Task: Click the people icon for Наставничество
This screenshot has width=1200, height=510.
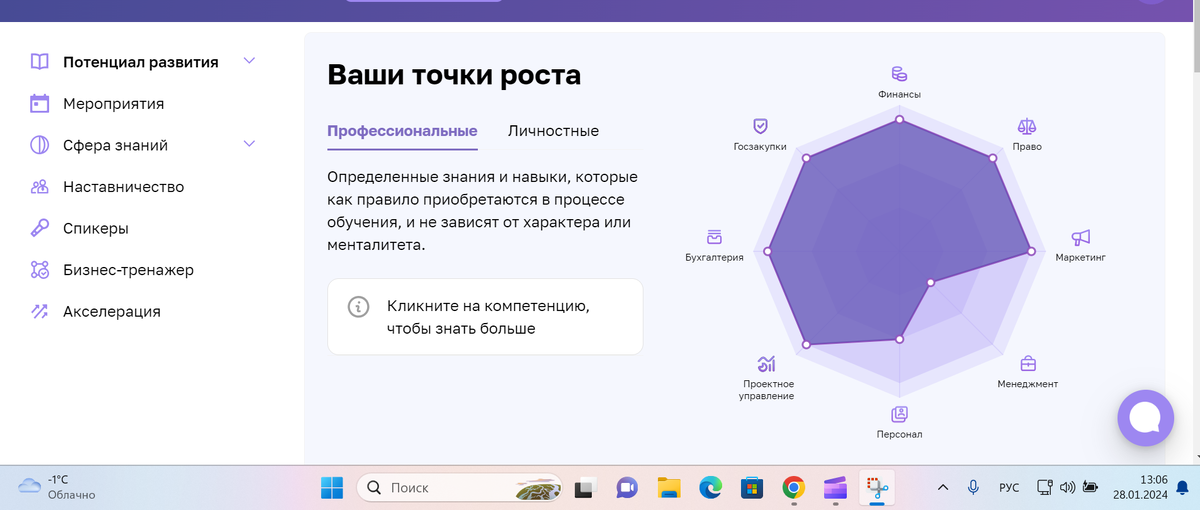Action: (39, 186)
